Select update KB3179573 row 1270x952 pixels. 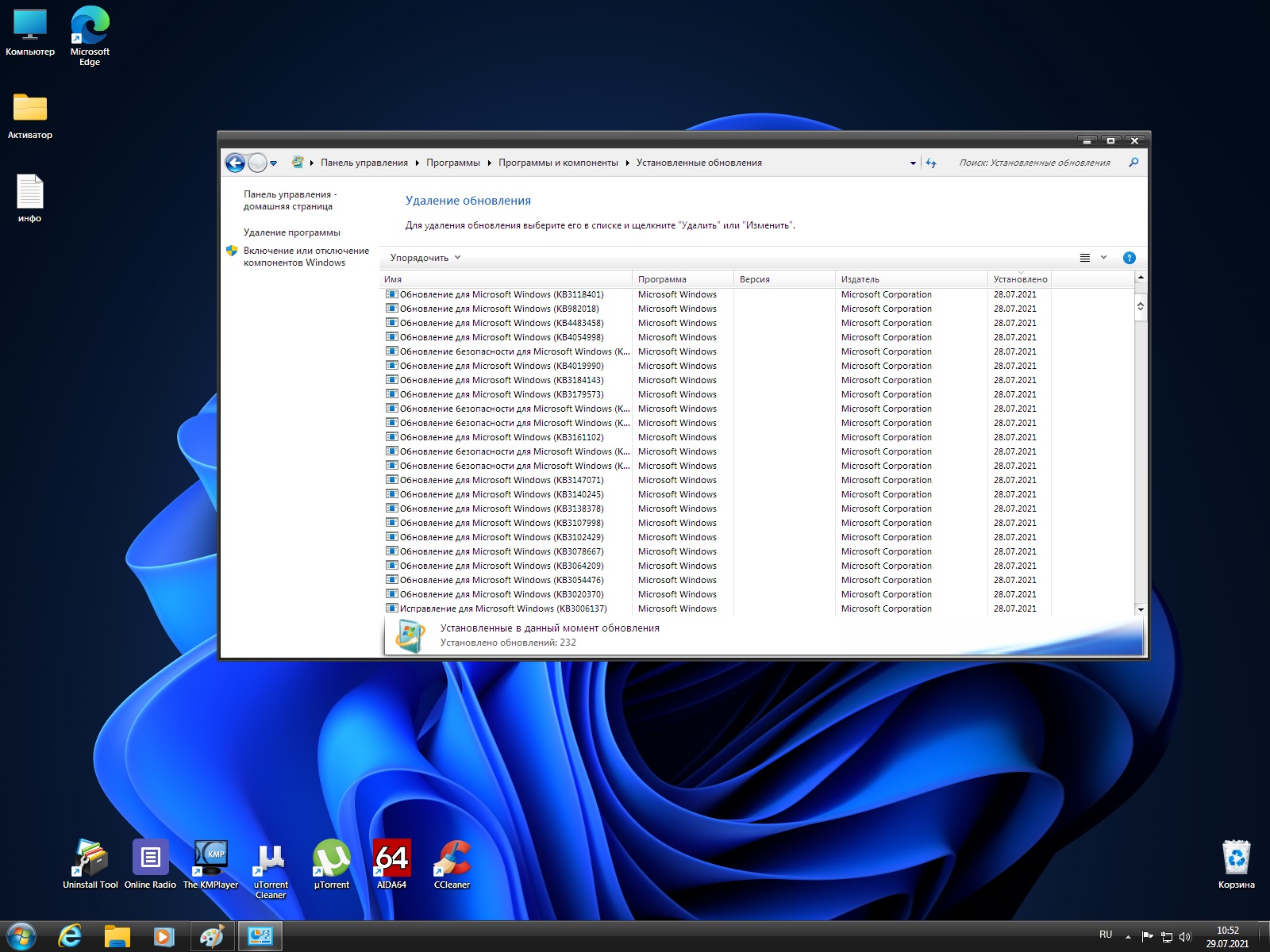pos(718,394)
